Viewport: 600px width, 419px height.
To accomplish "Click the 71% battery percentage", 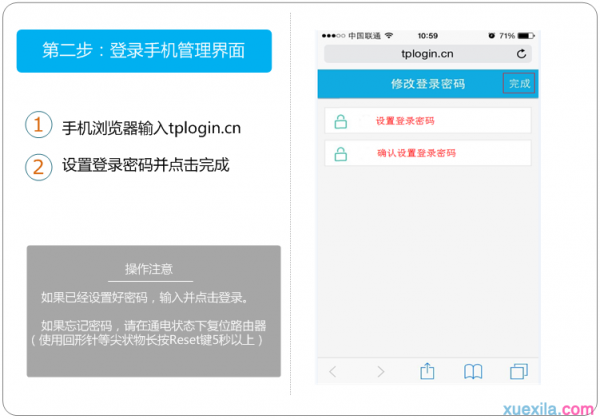I will [507, 36].
